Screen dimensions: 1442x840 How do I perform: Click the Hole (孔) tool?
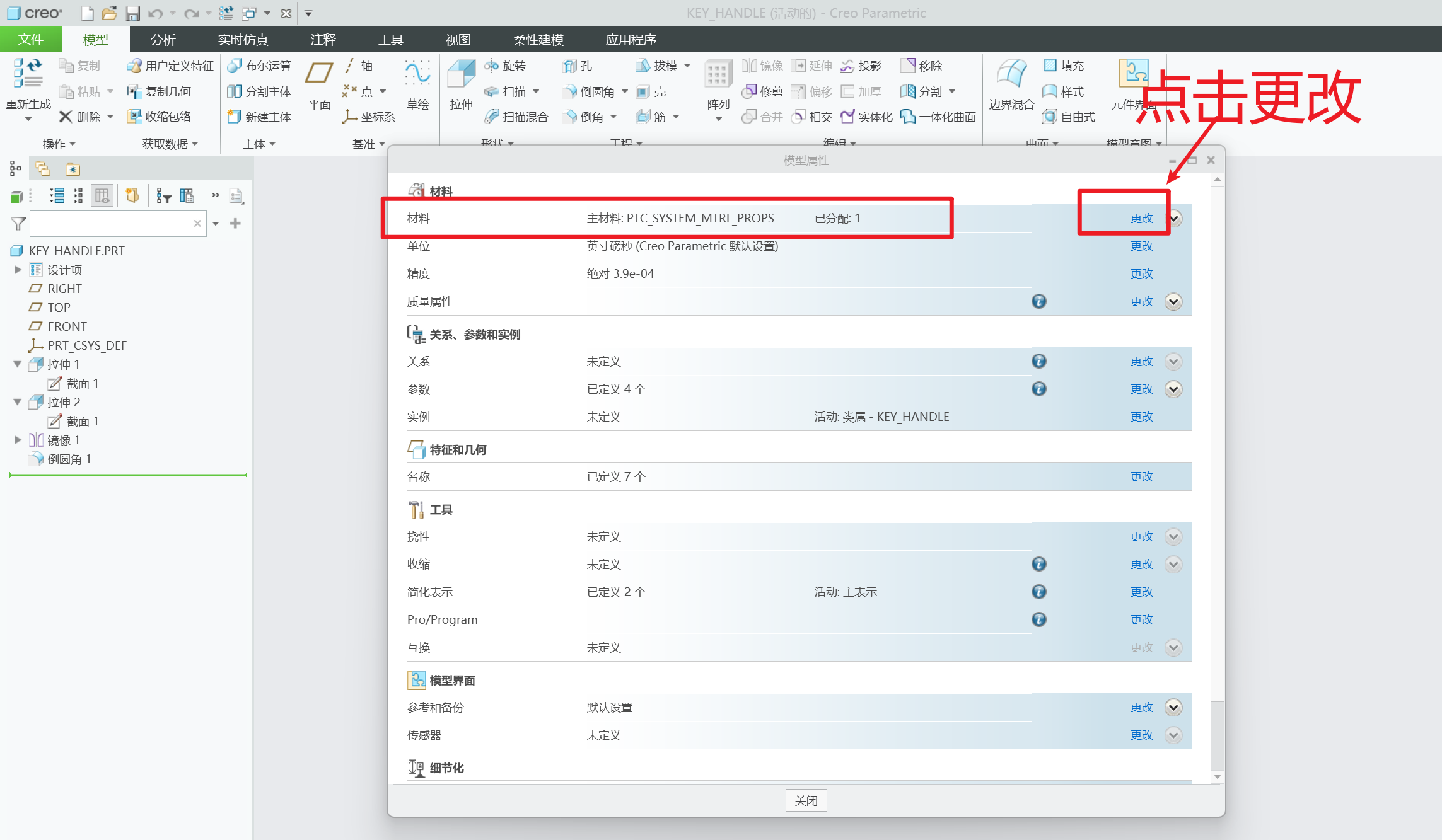pos(578,66)
